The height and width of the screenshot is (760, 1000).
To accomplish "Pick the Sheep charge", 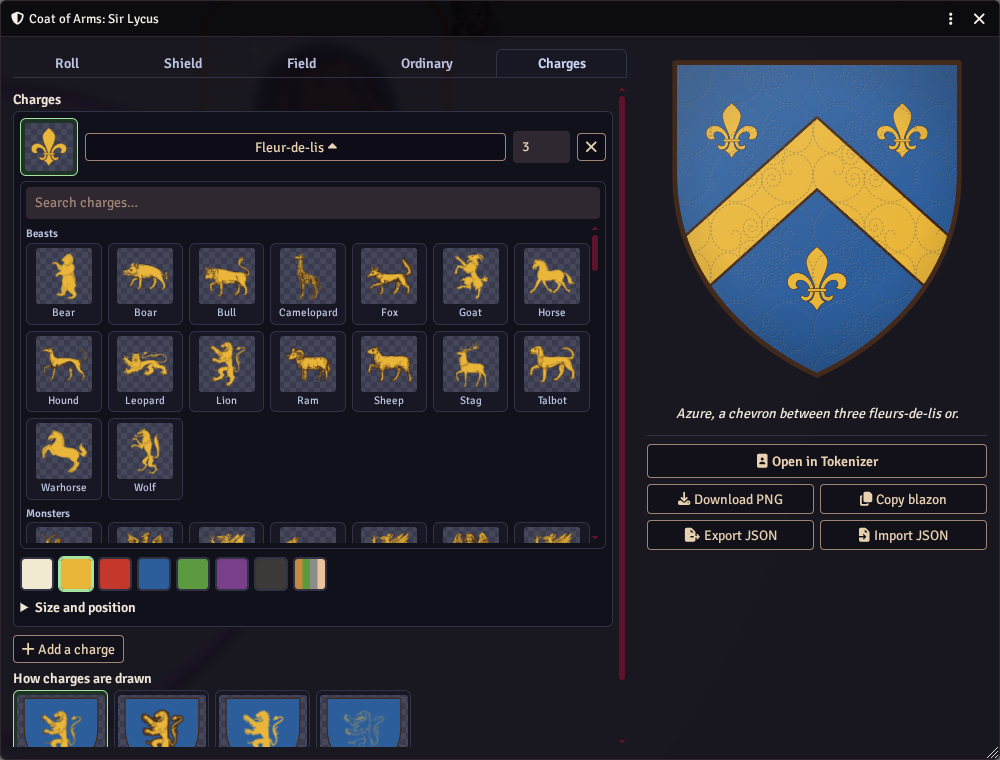I will pyautogui.click(x=389, y=371).
